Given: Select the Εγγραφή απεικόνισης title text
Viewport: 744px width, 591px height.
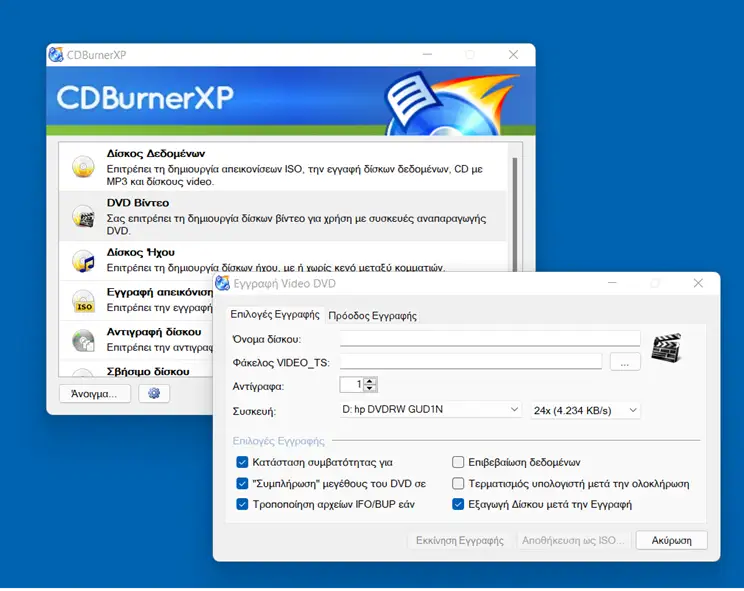Looking at the screenshot, I should [x=159, y=292].
